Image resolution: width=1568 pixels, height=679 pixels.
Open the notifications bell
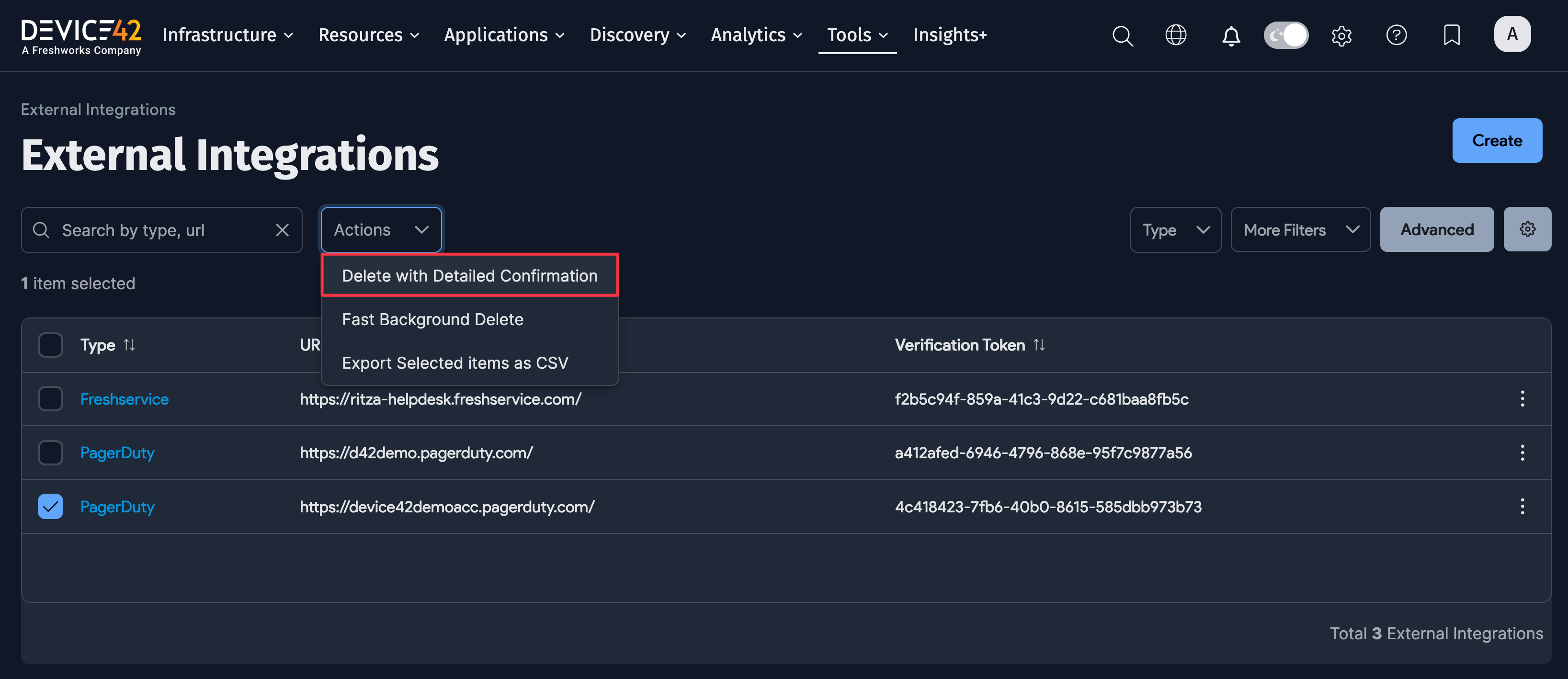click(1231, 35)
